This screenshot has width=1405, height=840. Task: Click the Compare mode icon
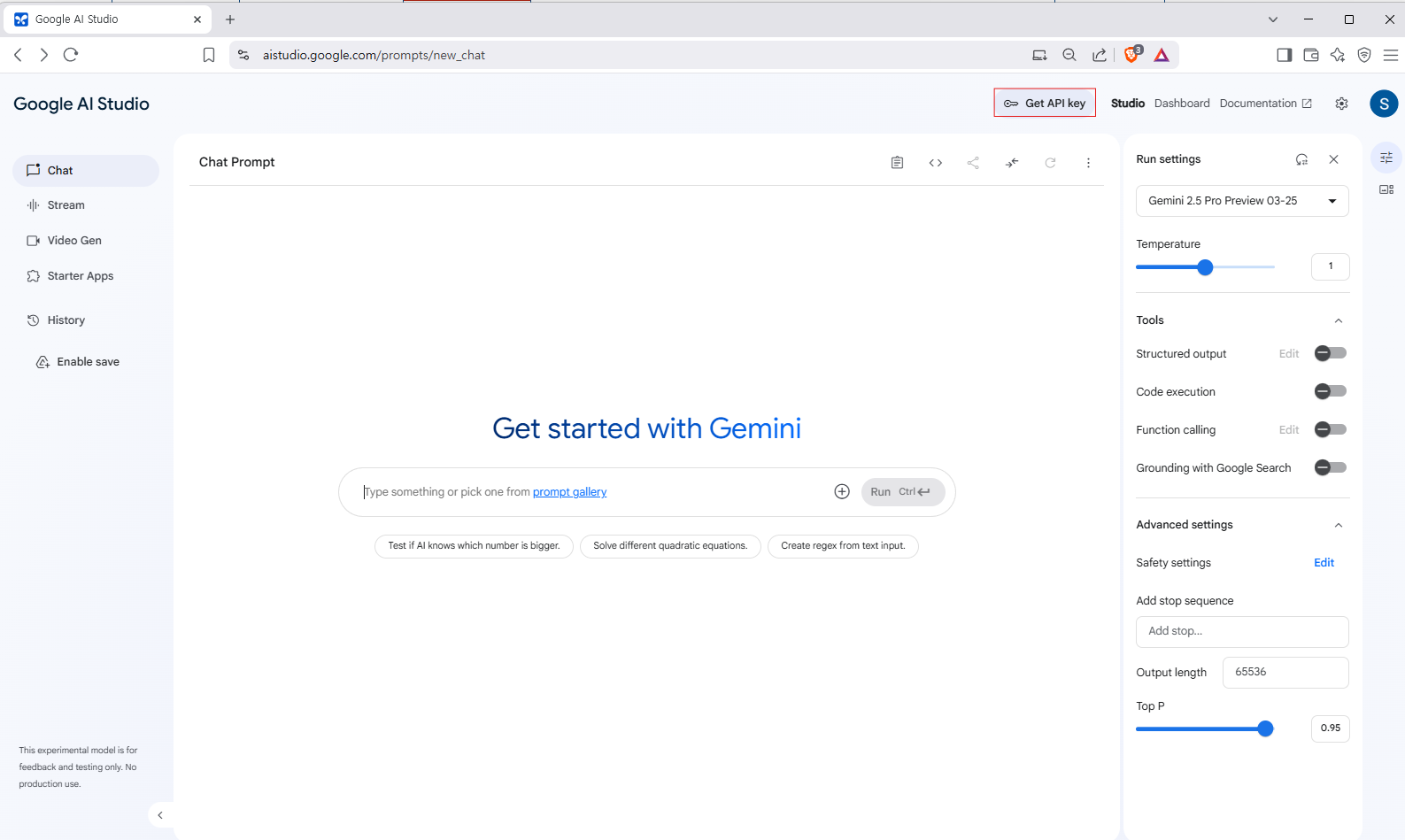(x=1012, y=163)
